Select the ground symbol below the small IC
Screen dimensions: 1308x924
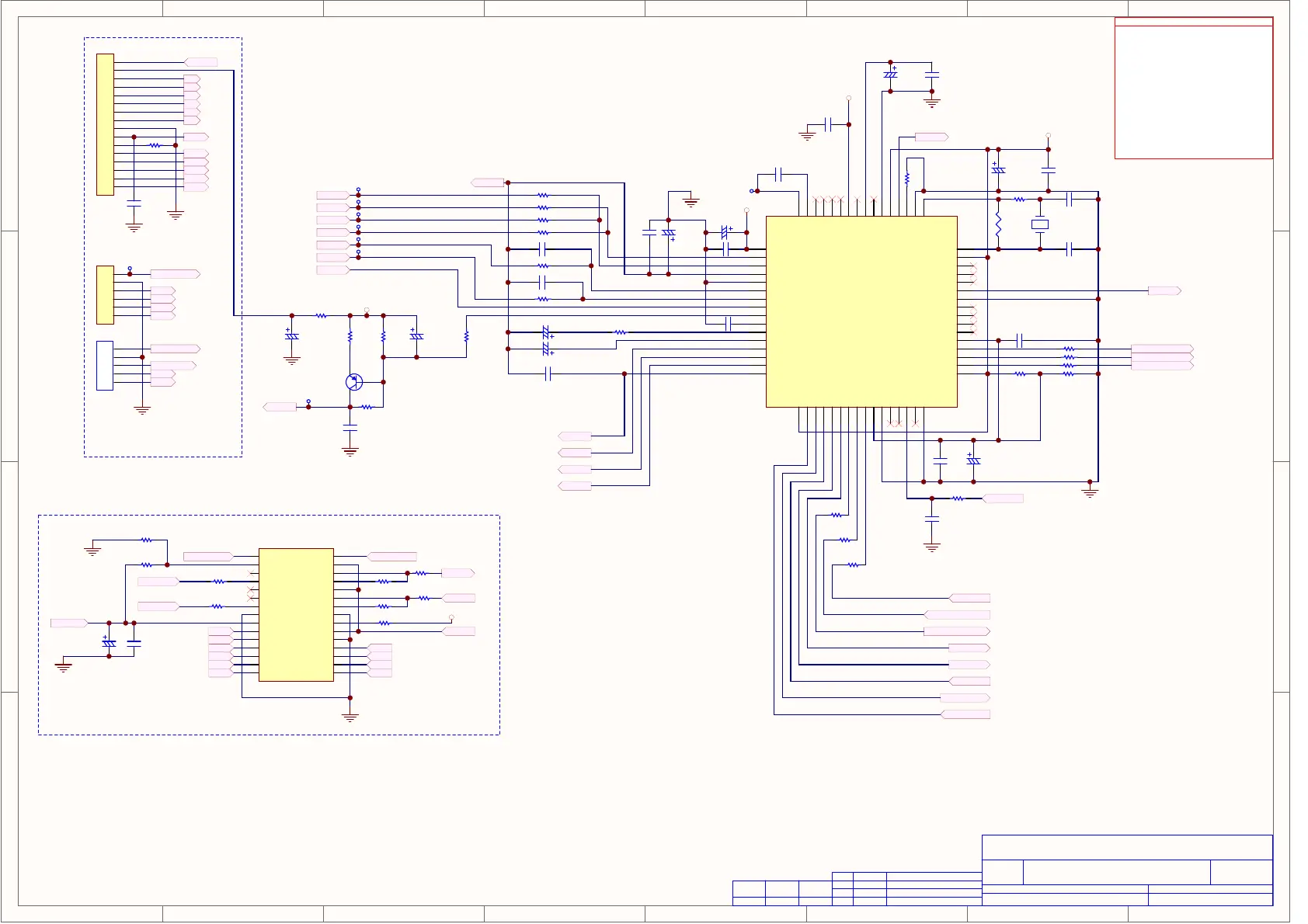(350, 717)
